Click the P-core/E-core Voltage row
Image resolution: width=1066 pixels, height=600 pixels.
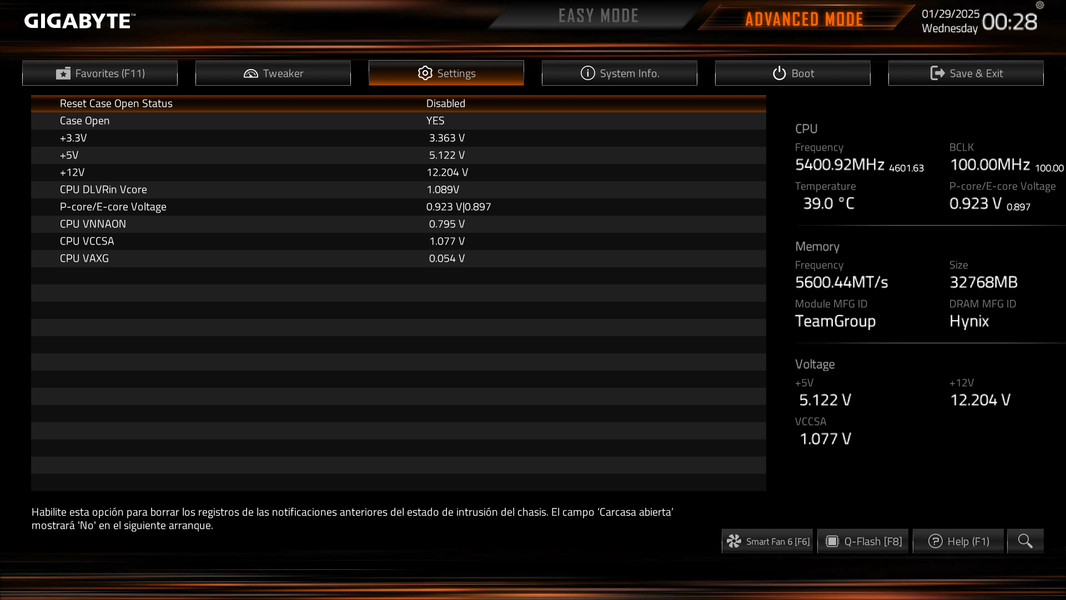click(x=398, y=207)
